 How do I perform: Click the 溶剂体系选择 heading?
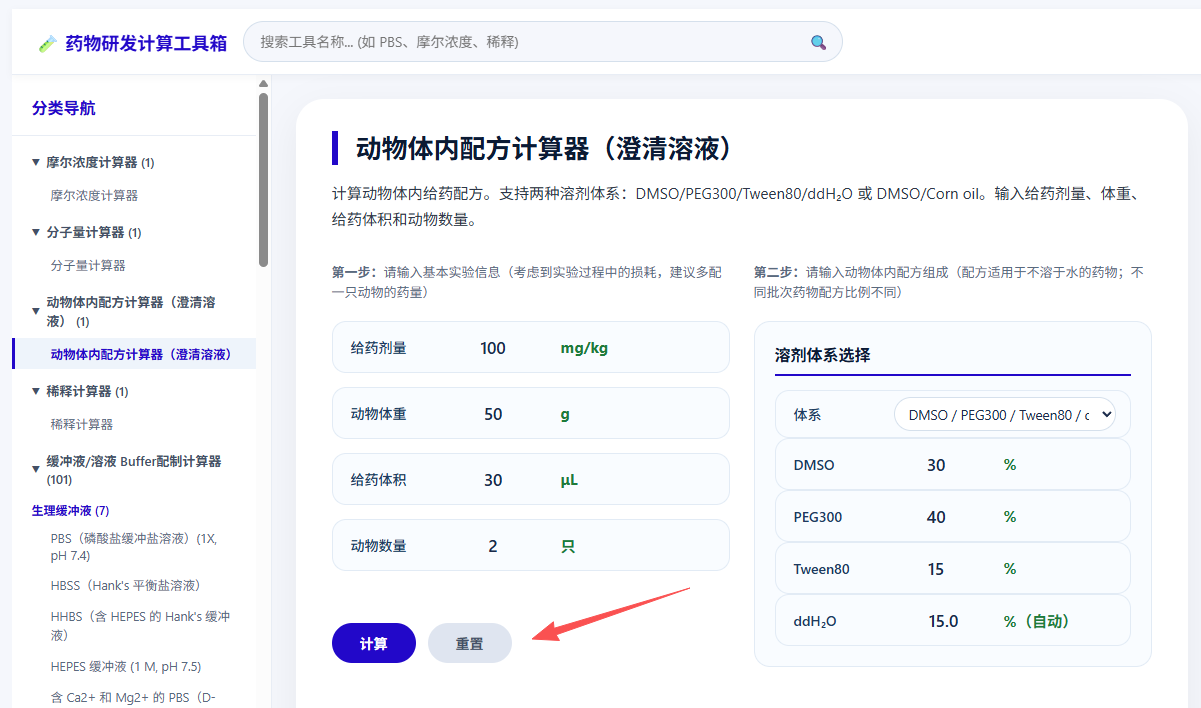coord(822,355)
